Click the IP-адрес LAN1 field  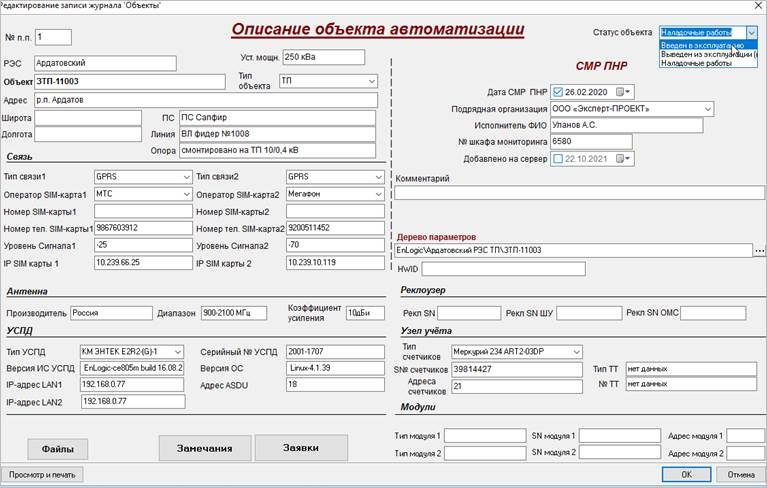tap(132, 384)
